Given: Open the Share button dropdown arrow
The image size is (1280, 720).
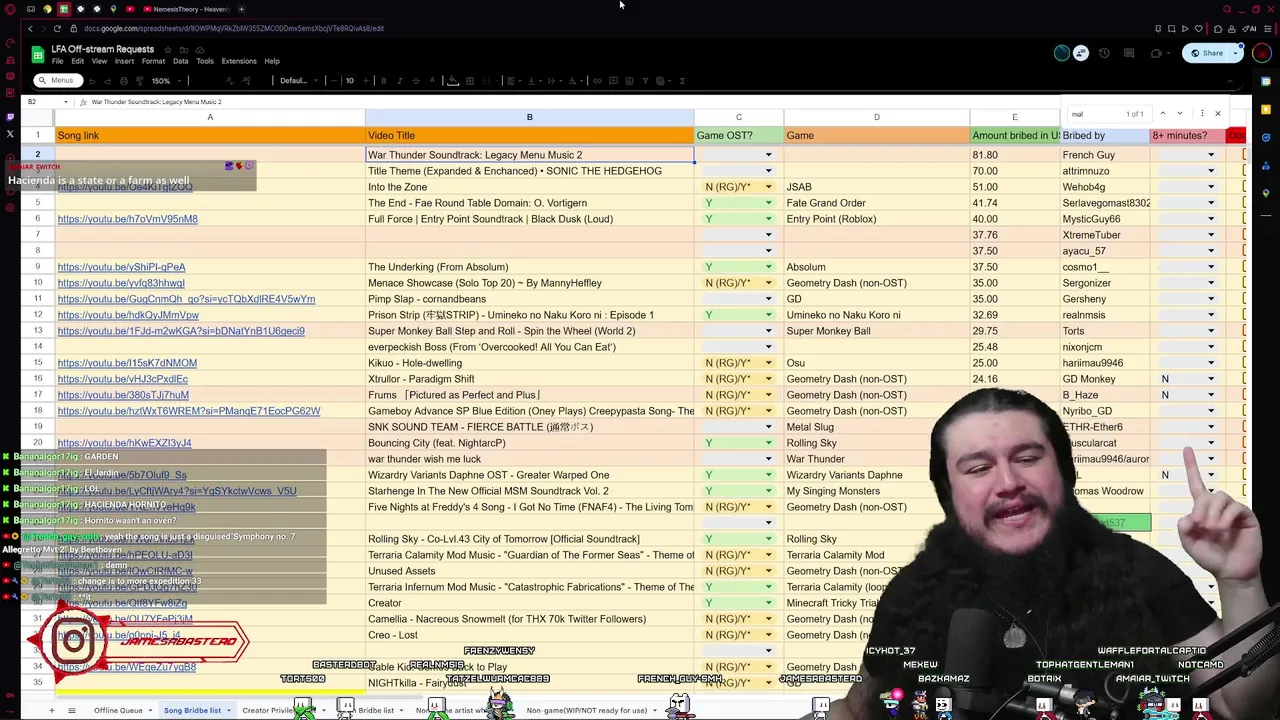Looking at the screenshot, I should pos(1235,53).
